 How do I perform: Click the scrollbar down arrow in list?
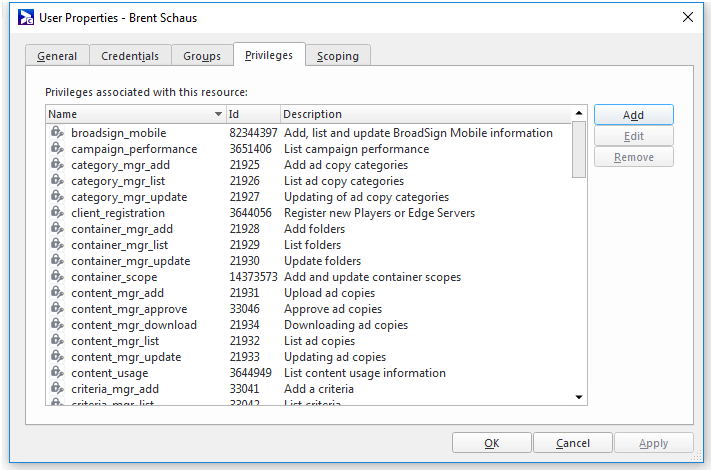(x=578, y=397)
